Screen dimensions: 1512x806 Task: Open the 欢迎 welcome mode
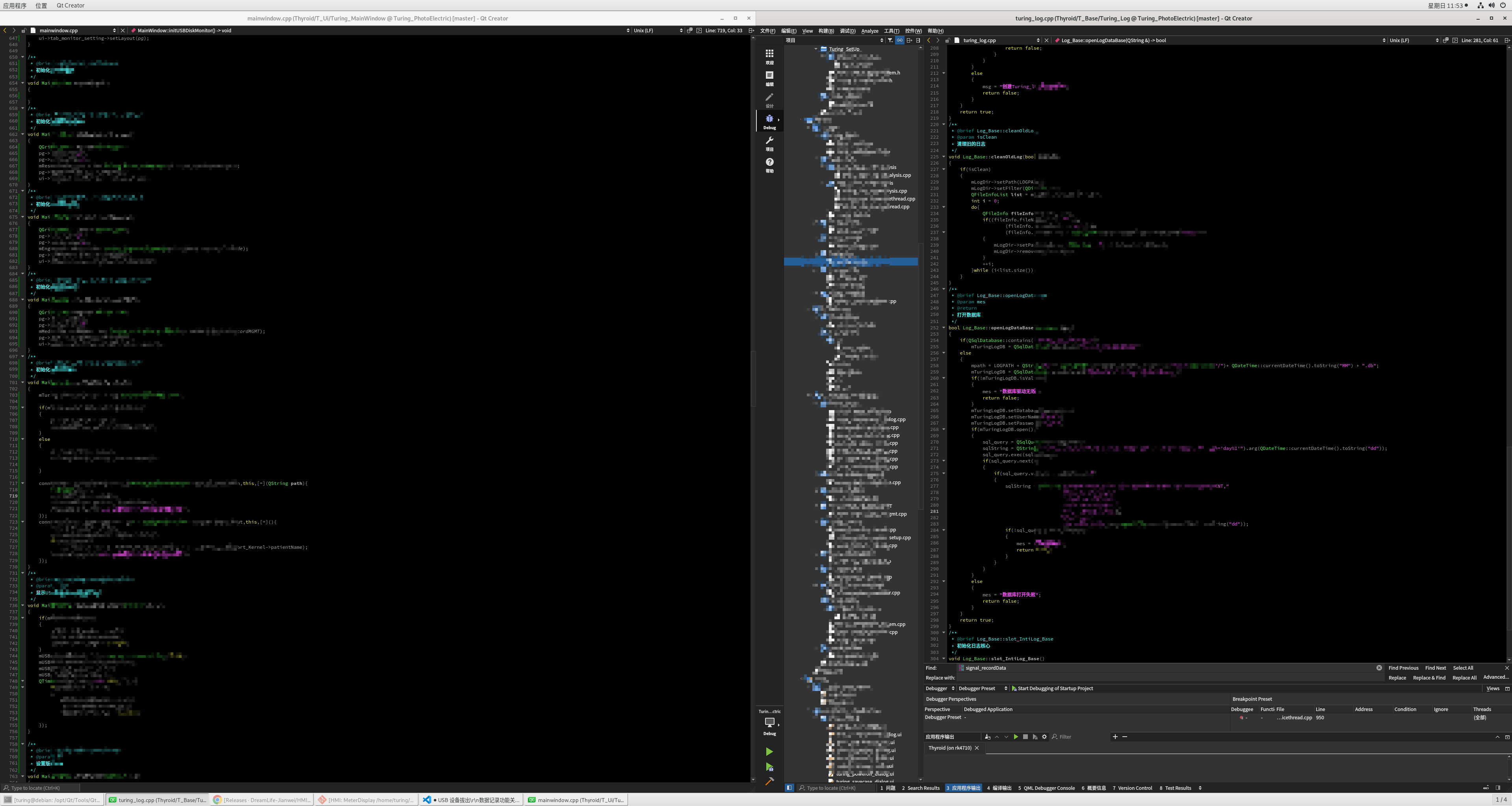coord(769,56)
